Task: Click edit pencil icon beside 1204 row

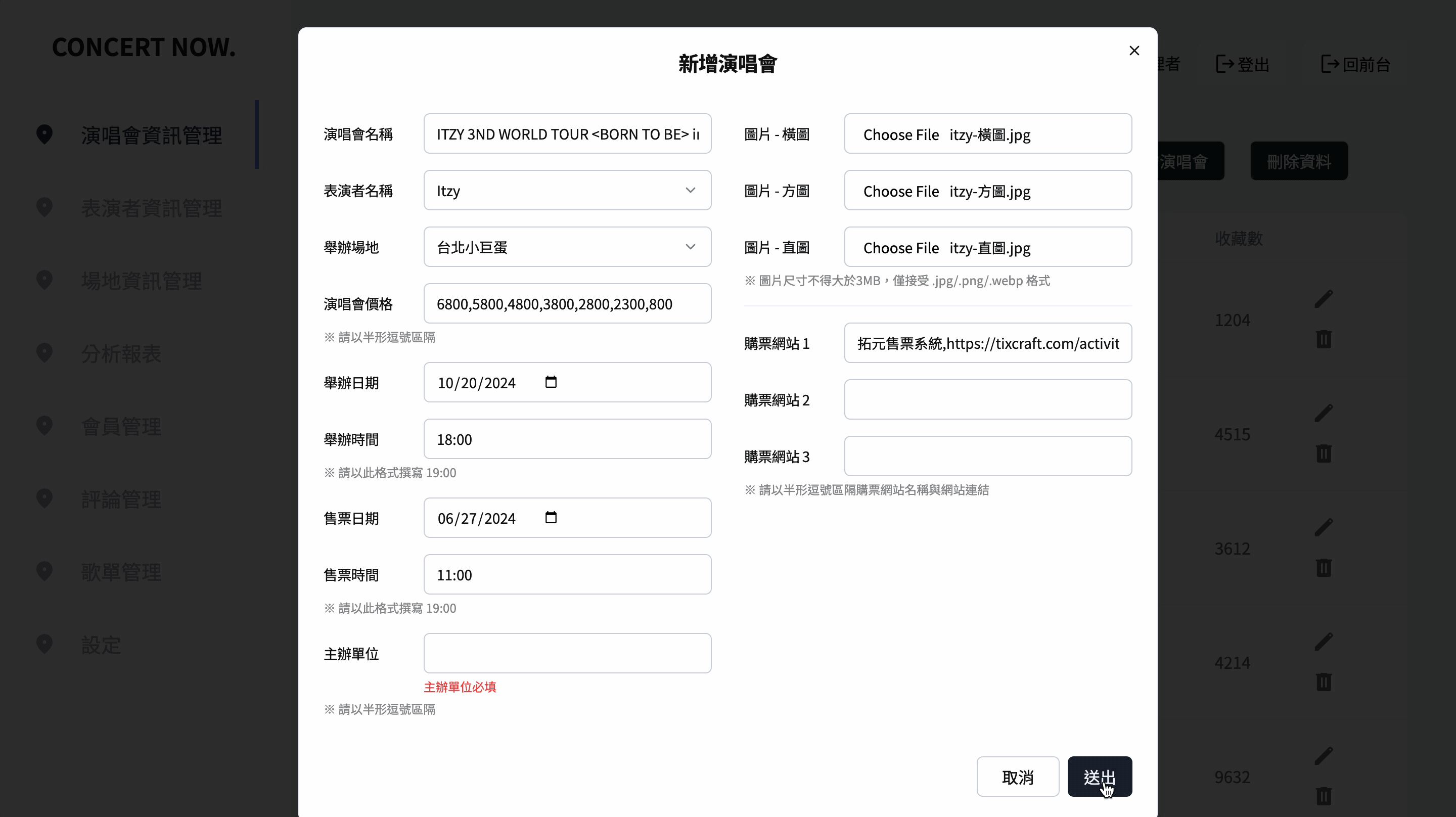Action: click(x=1323, y=299)
